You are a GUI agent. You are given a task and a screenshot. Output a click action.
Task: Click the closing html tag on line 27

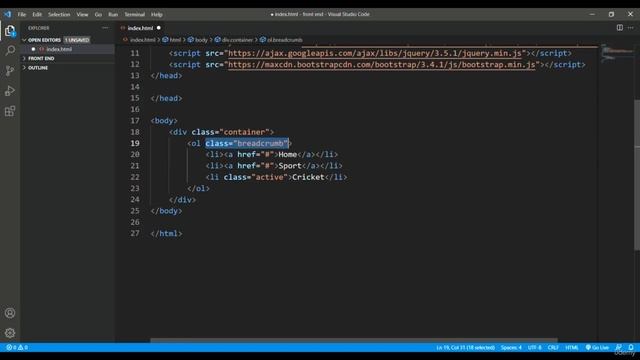(x=167, y=233)
